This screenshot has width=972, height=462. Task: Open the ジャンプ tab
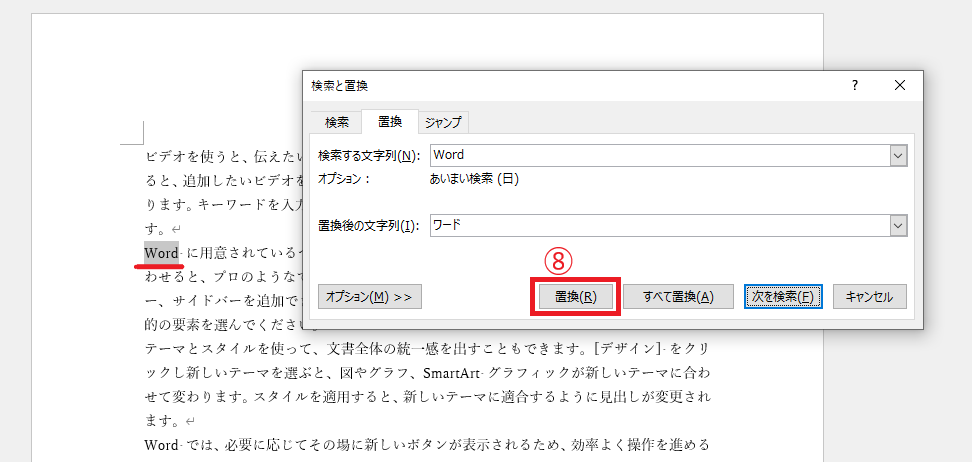443,122
